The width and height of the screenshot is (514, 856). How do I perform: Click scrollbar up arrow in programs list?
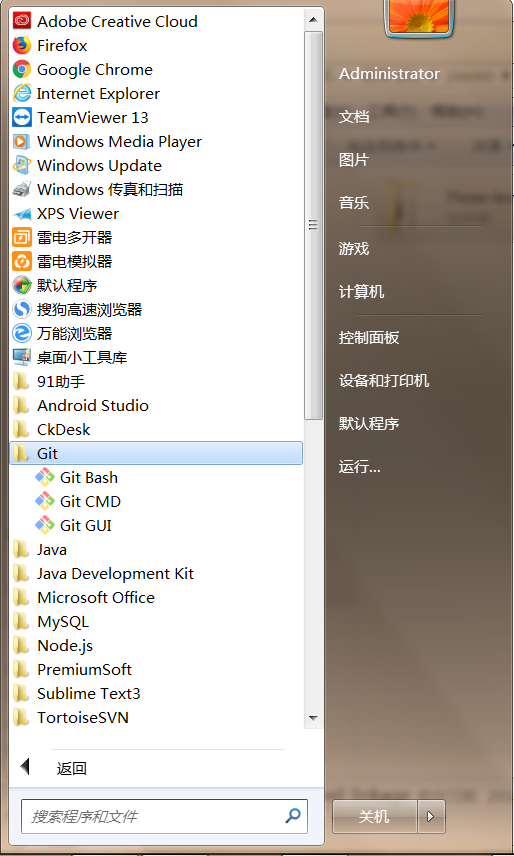(313, 20)
